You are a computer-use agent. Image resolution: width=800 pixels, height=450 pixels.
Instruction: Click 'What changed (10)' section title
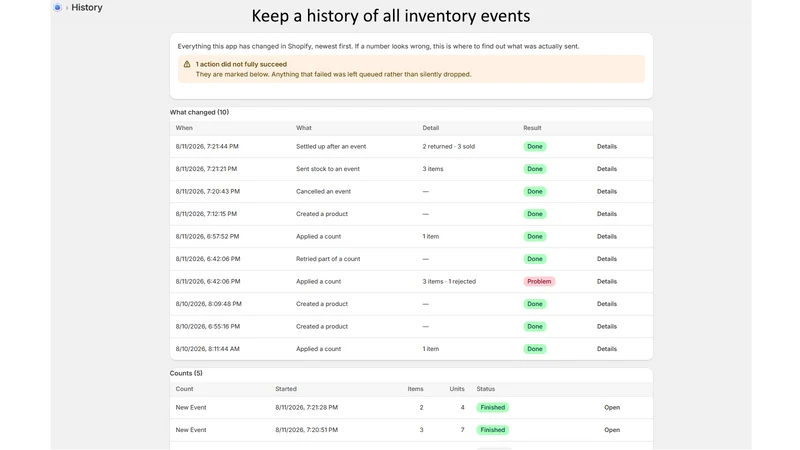[199, 112]
